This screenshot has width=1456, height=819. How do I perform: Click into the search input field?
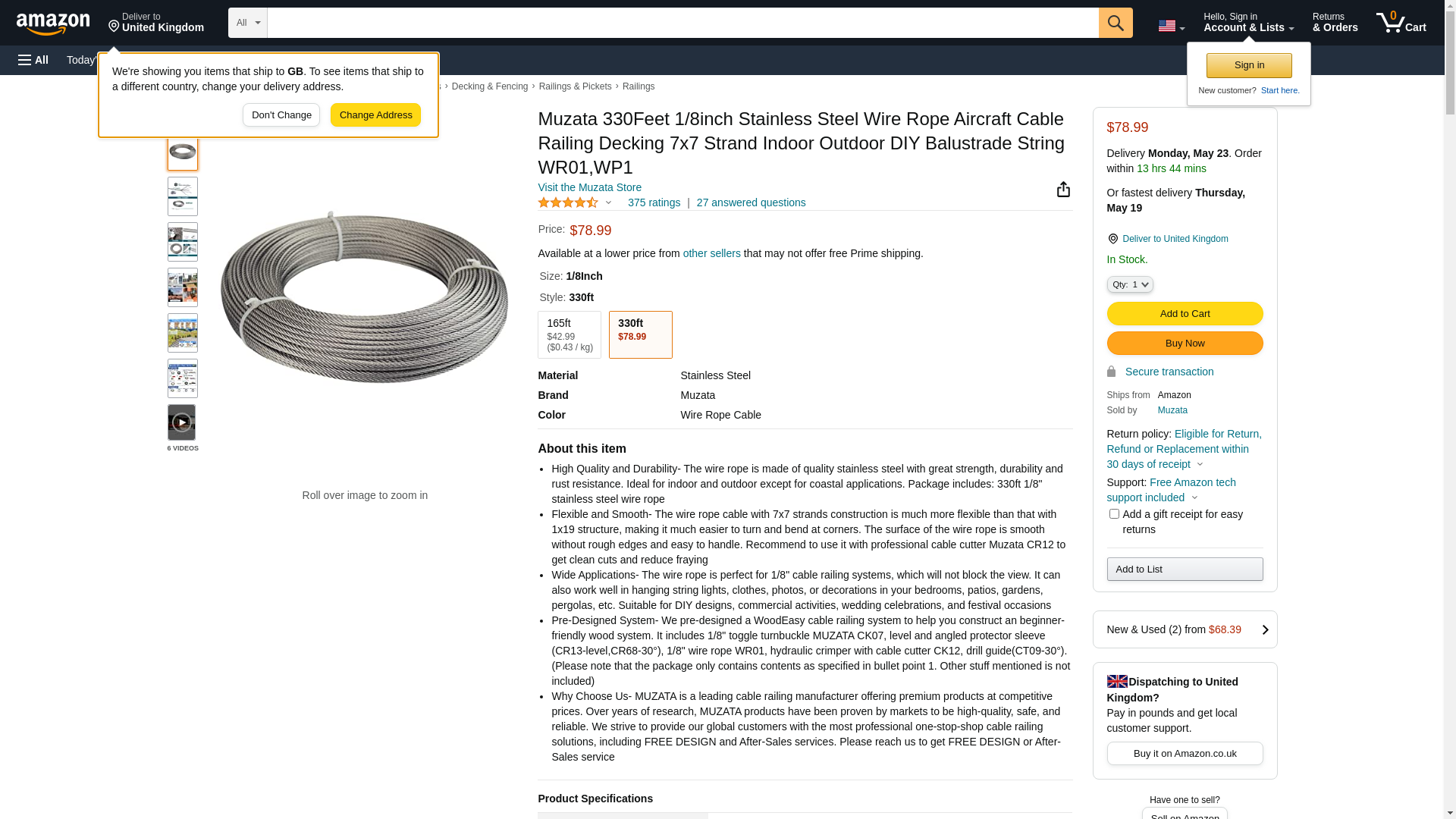pos(682,23)
